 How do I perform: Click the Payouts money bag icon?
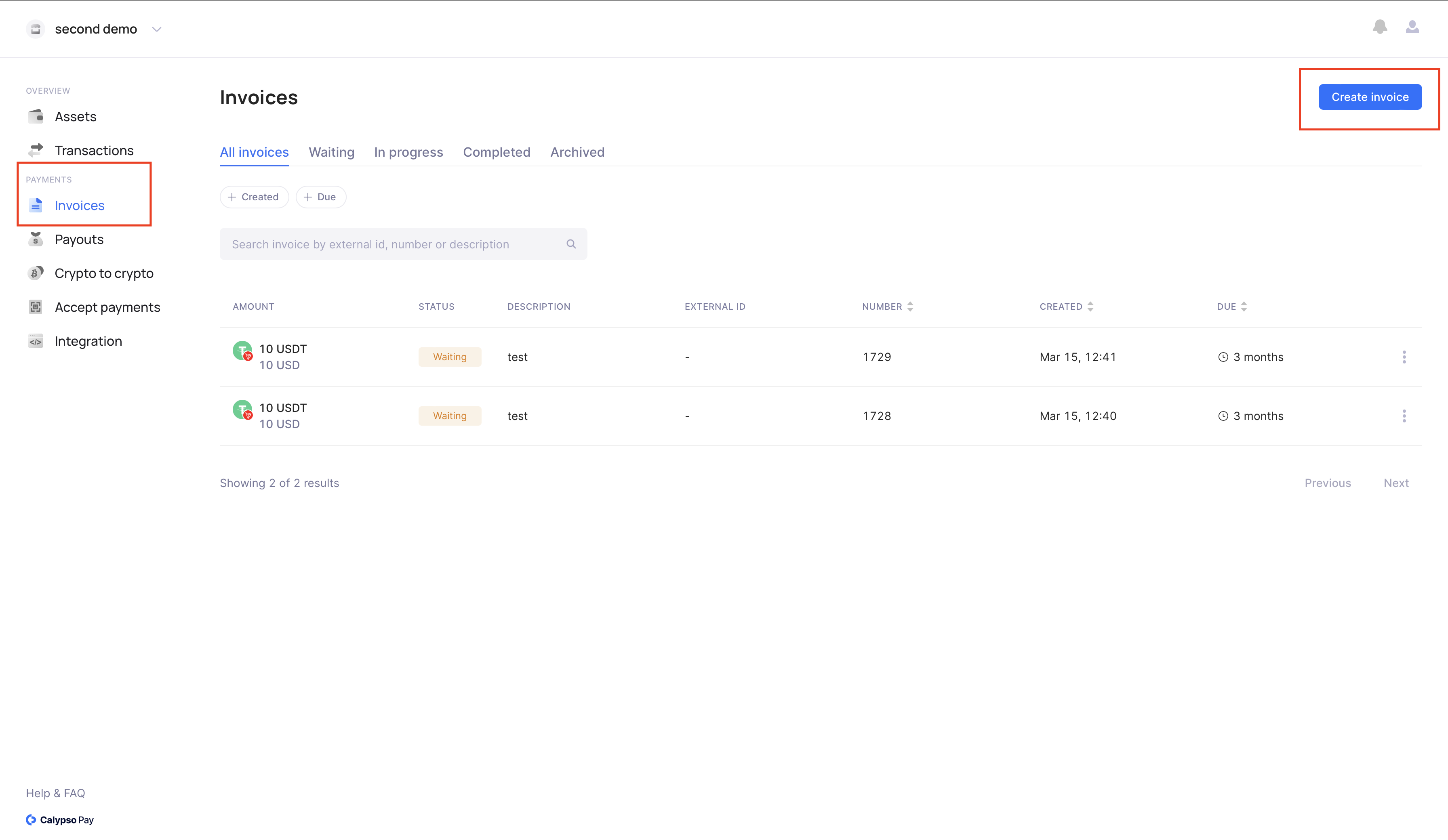click(36, 239)
